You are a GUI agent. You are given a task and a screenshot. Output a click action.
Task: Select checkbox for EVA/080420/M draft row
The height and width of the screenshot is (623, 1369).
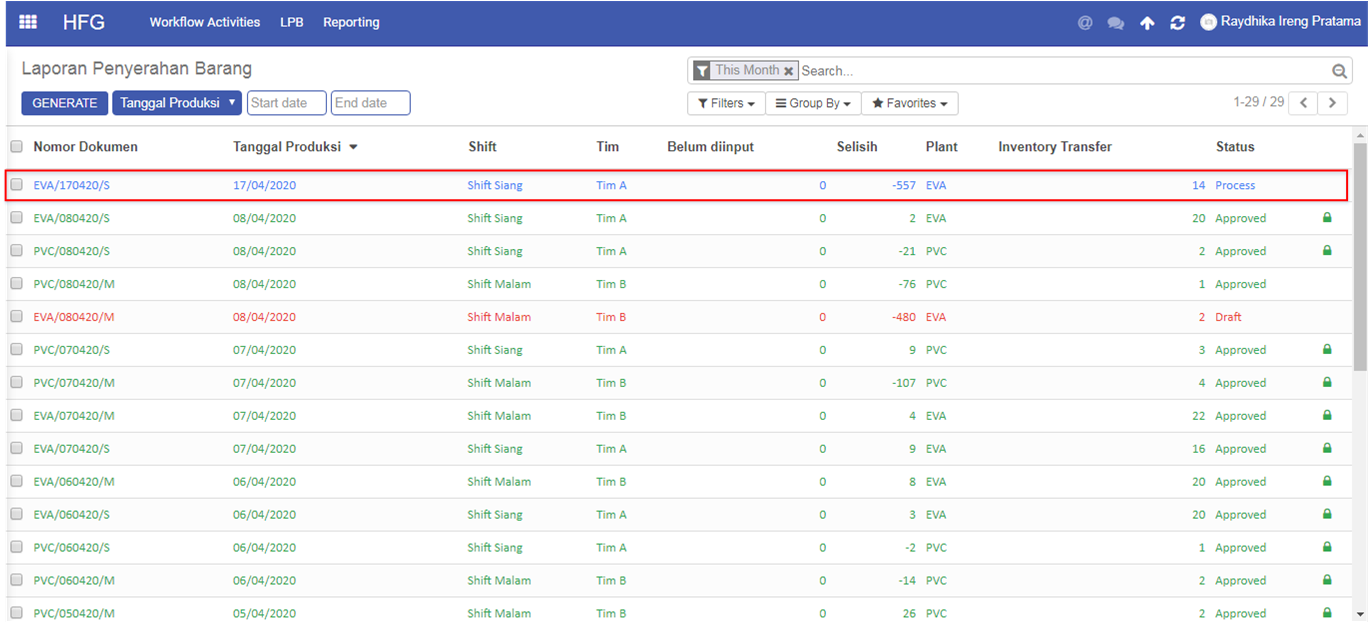click(x=17, y=317)
